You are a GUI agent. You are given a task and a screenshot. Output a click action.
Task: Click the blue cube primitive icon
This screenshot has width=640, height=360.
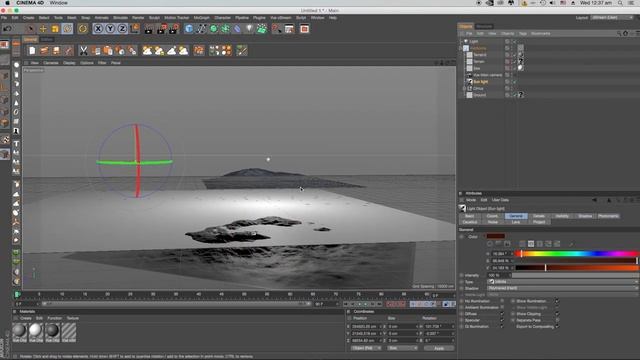pyautogui.click(x=189, y=29)
